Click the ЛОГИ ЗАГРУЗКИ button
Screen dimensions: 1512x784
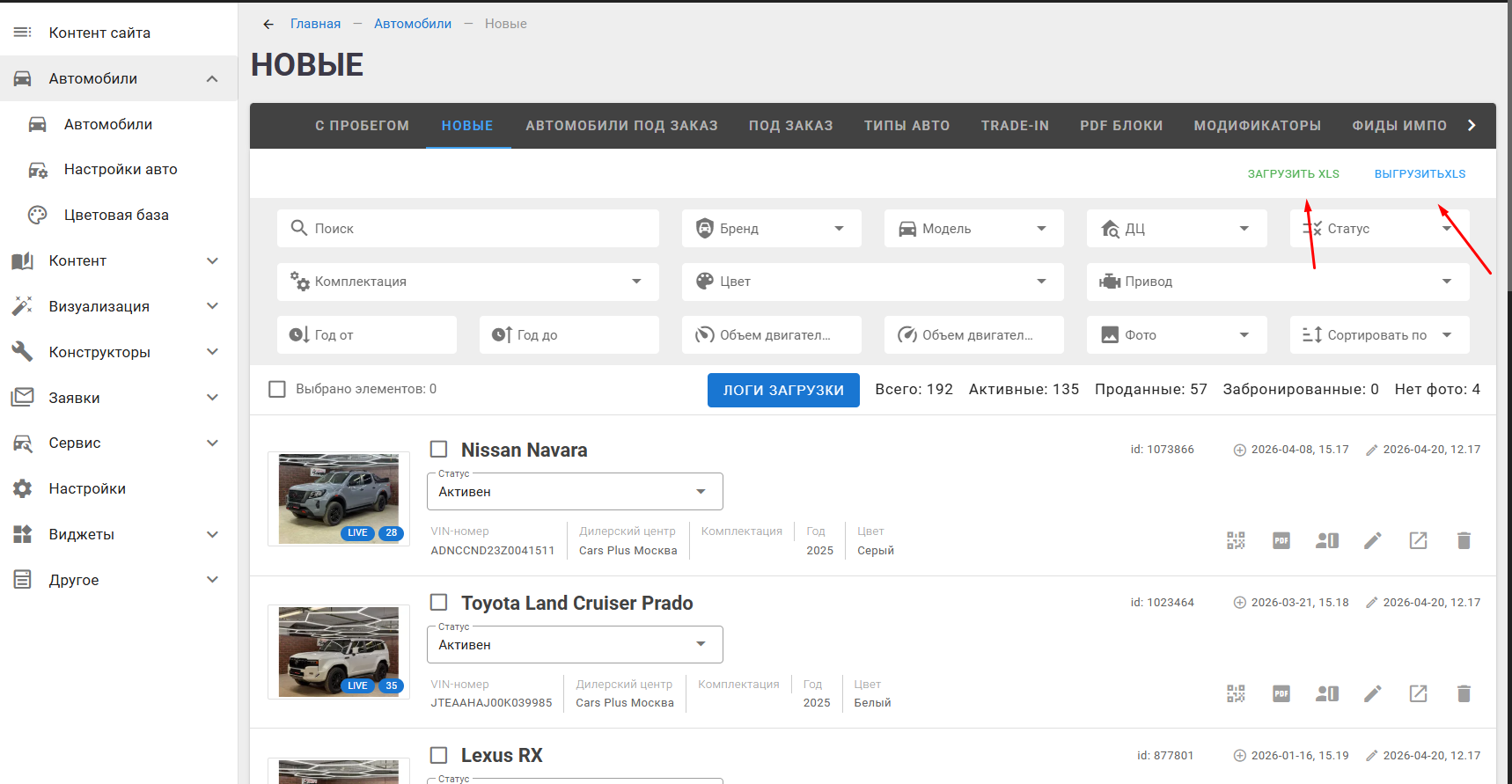[783, 390]
